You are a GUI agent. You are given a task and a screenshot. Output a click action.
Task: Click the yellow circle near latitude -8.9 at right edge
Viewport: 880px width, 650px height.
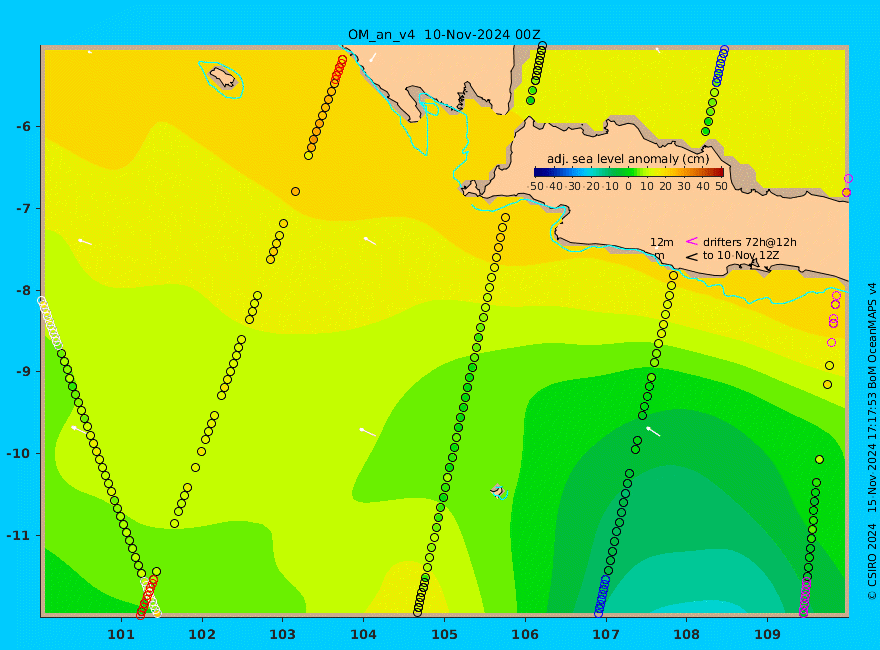click(x=829, y=365)
